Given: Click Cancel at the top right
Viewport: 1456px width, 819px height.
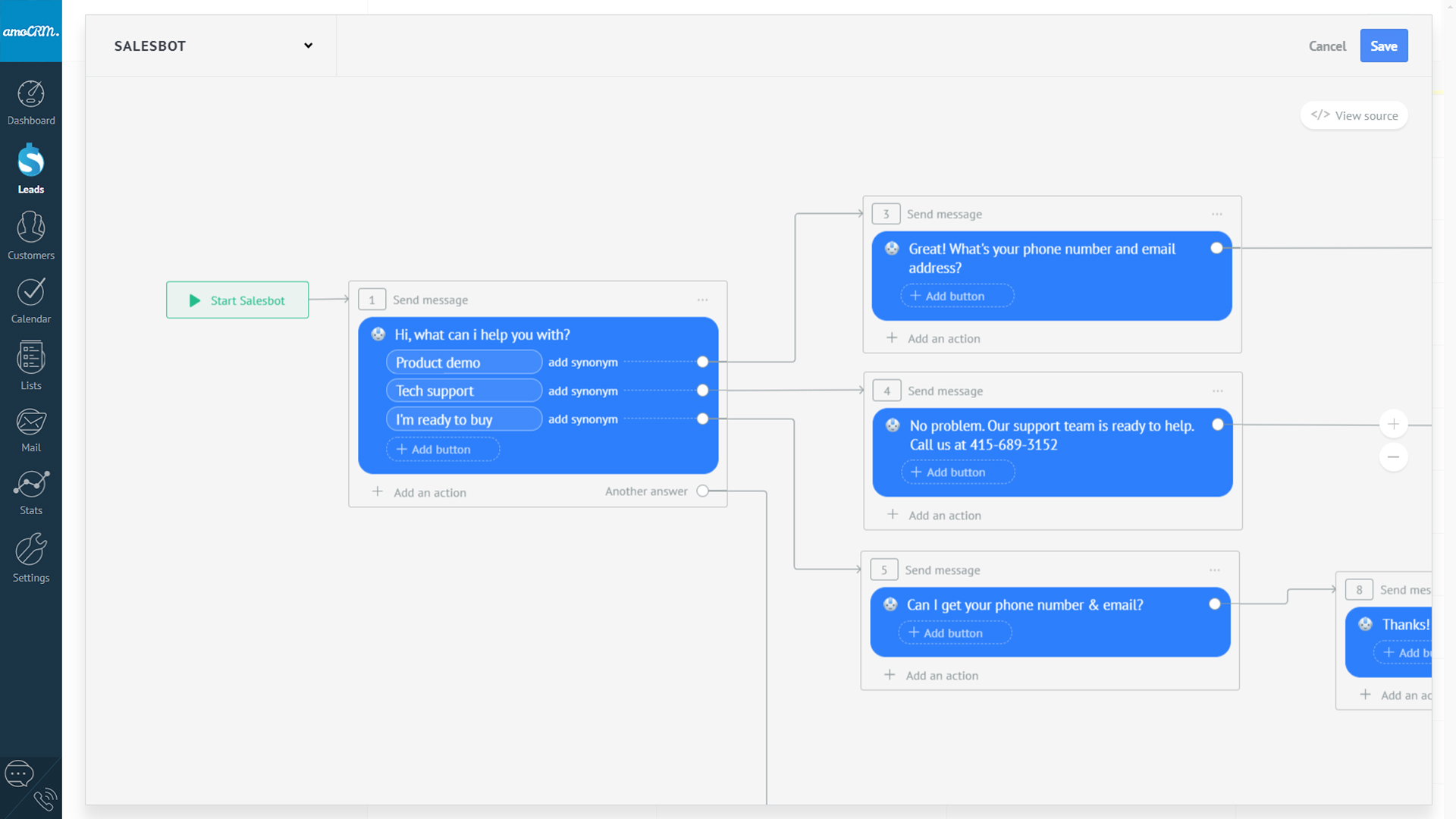Looking at the screenshot, I should 1327,46.
